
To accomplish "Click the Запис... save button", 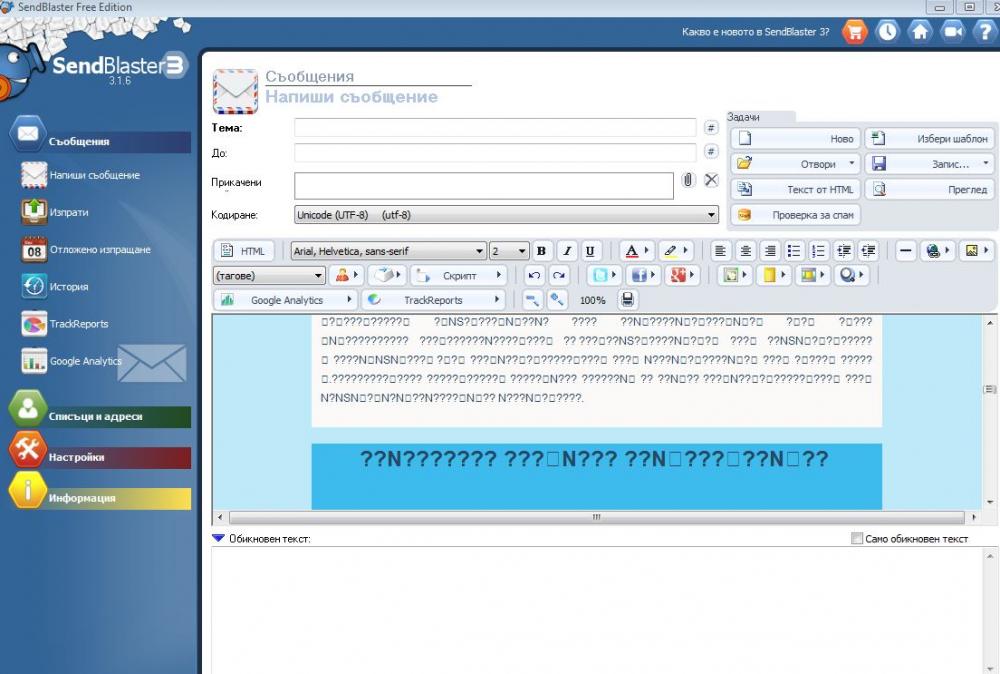I will [930, 164].
